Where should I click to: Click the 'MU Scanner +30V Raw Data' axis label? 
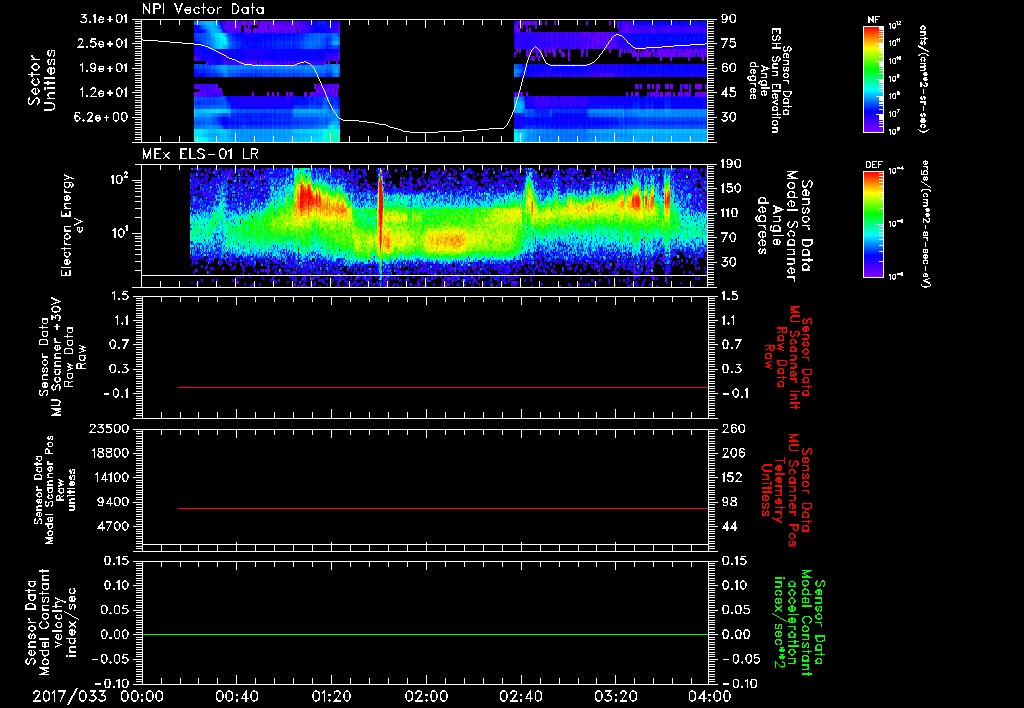click(62, 357)
